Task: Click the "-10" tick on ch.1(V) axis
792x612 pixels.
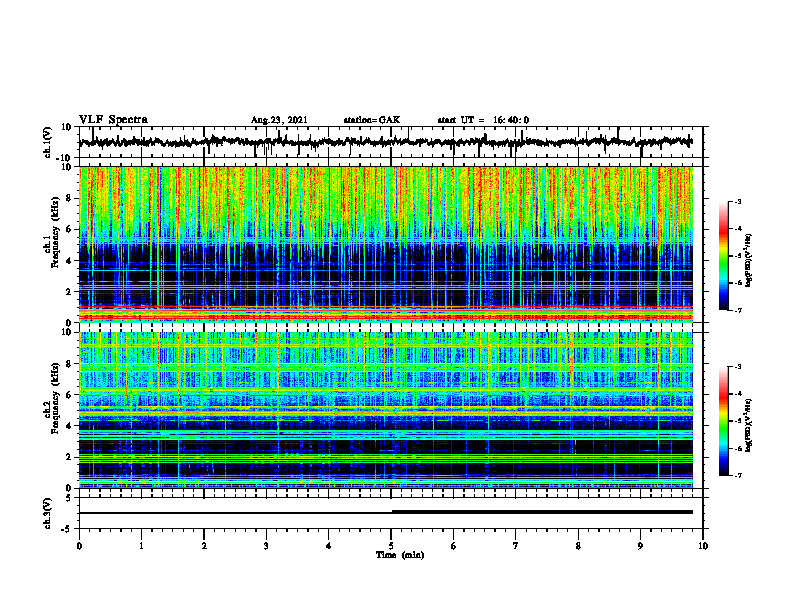Action: click(x=65, y=158)
